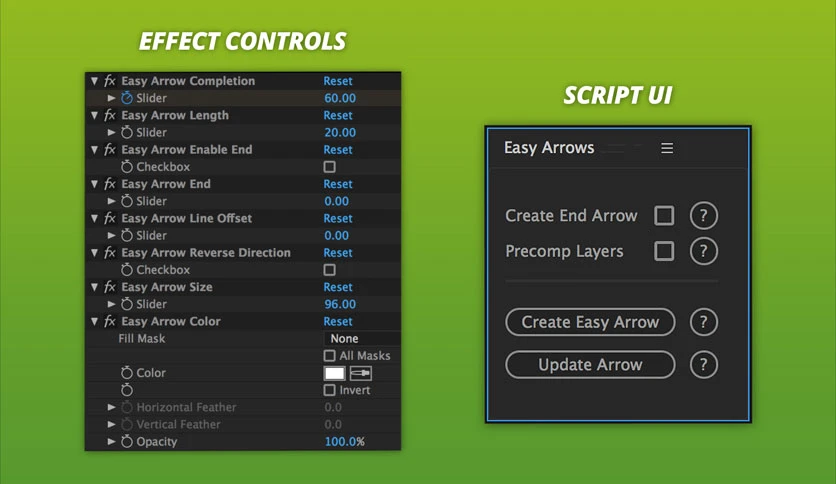
Task: Click the 0.00 Line Offset value
Action: click(x=336, y=235)
